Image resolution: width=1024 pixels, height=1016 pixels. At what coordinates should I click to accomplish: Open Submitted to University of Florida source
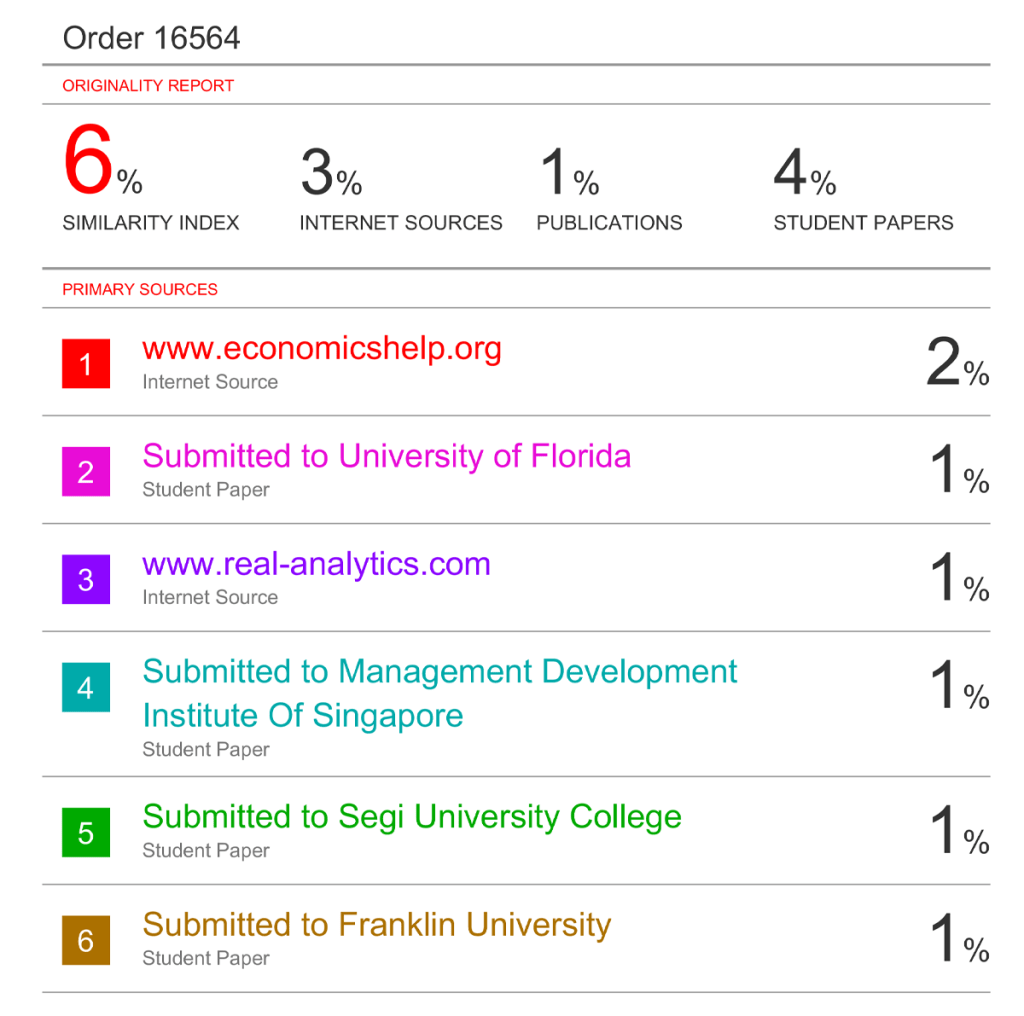click(386, 456)
